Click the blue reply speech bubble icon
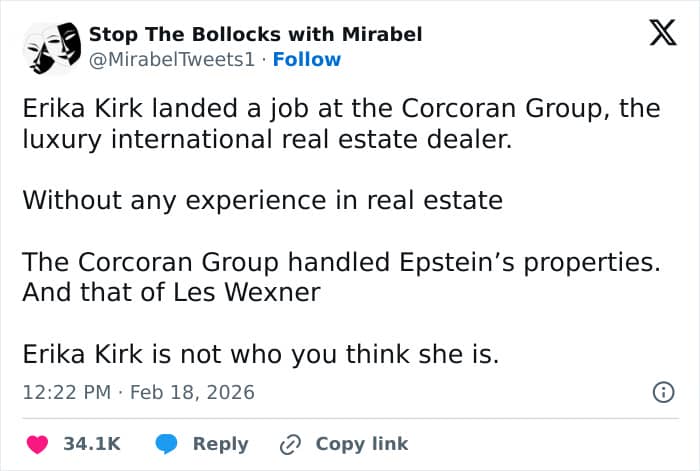Image resolution: width=700 pixels, height=471 pixels. (166, 444)
